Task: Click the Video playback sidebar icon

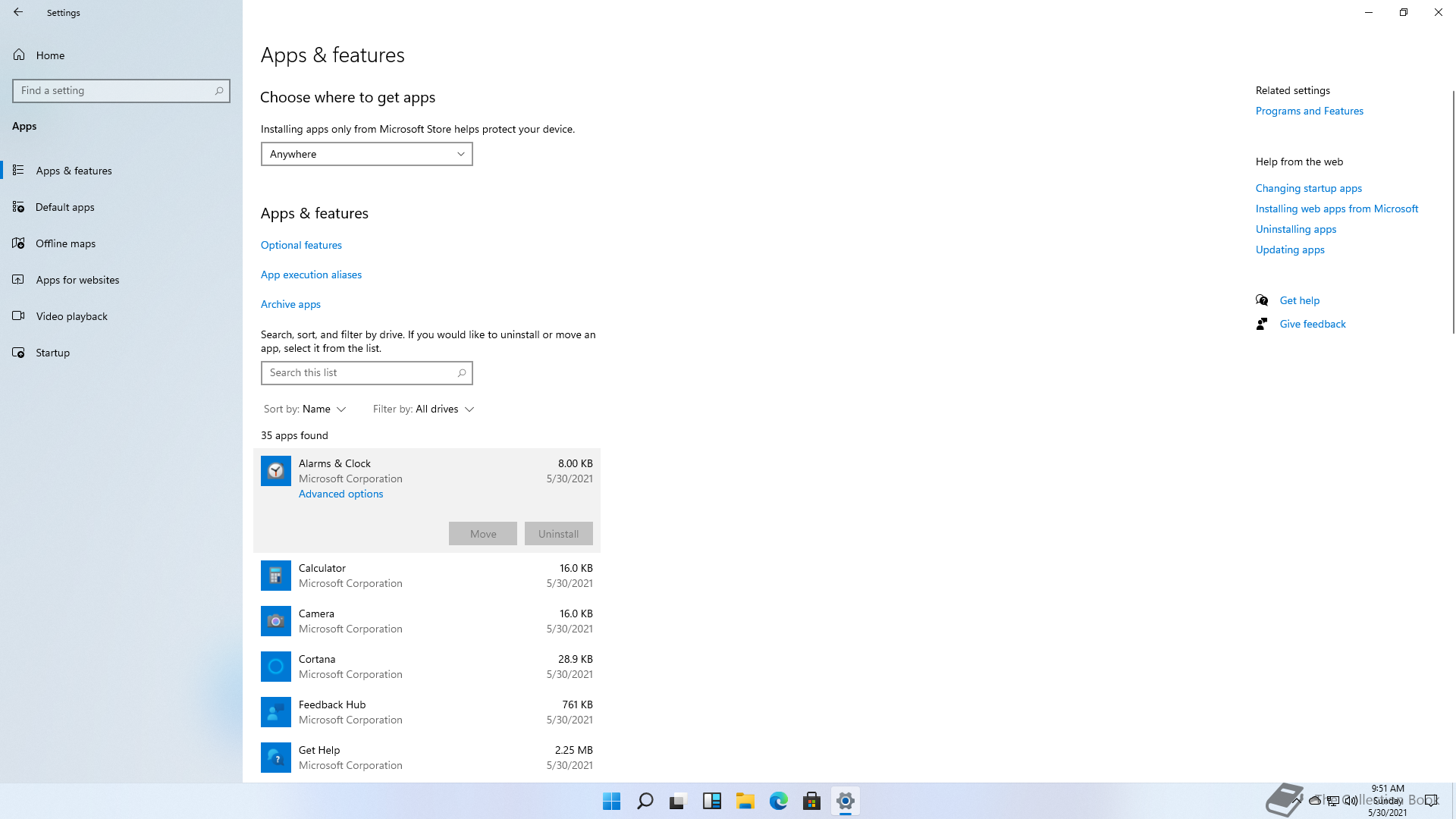Action: [x=18, y=315]
